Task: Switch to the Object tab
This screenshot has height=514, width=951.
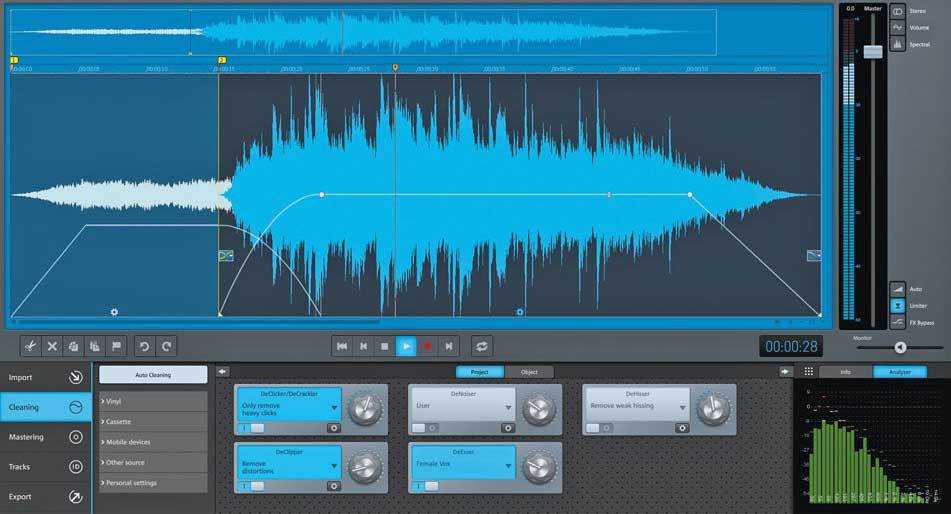Action: pos(529,372)
